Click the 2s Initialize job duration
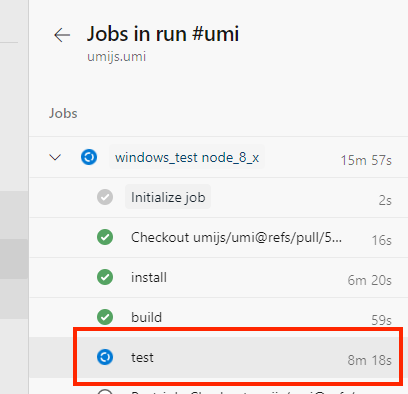Screen dimensions: 408x394 coord(385,200)
